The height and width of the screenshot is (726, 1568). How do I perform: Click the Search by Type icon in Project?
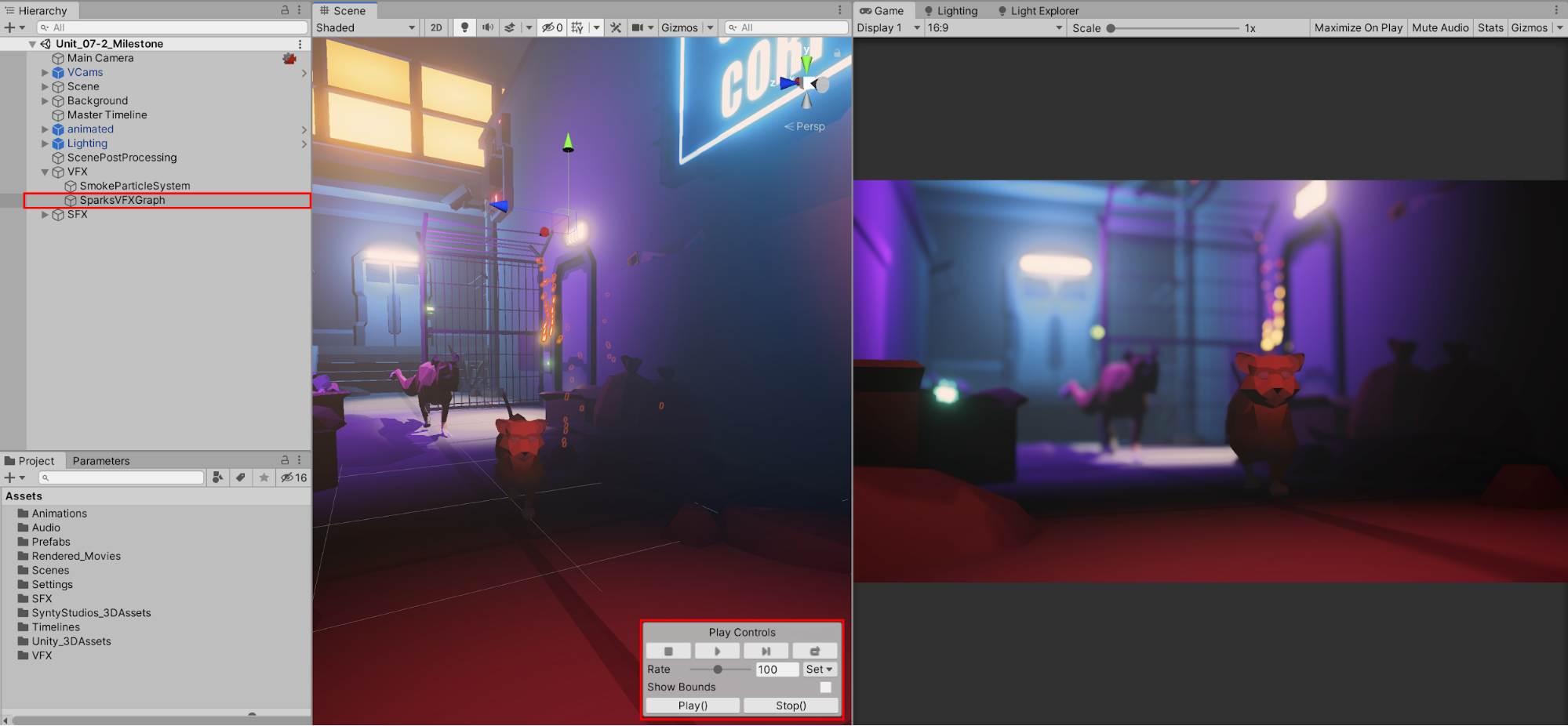click(217, 477)
